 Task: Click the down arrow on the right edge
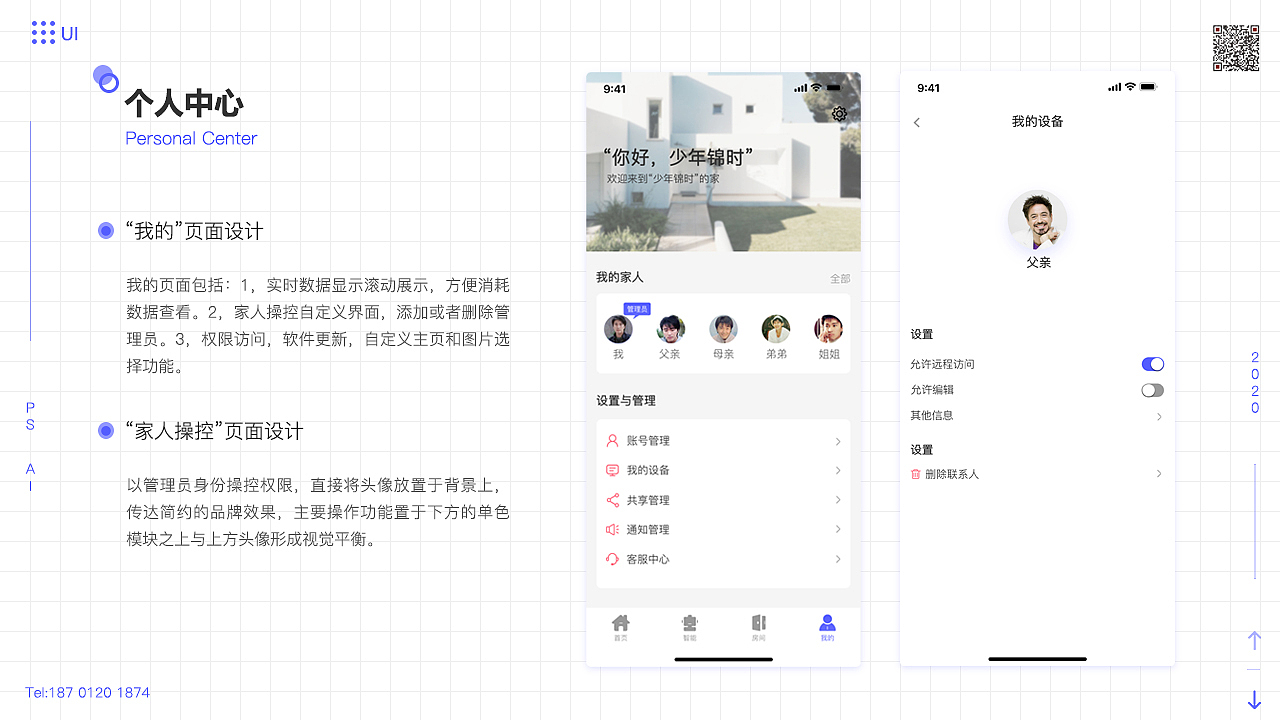[1254, 700]
